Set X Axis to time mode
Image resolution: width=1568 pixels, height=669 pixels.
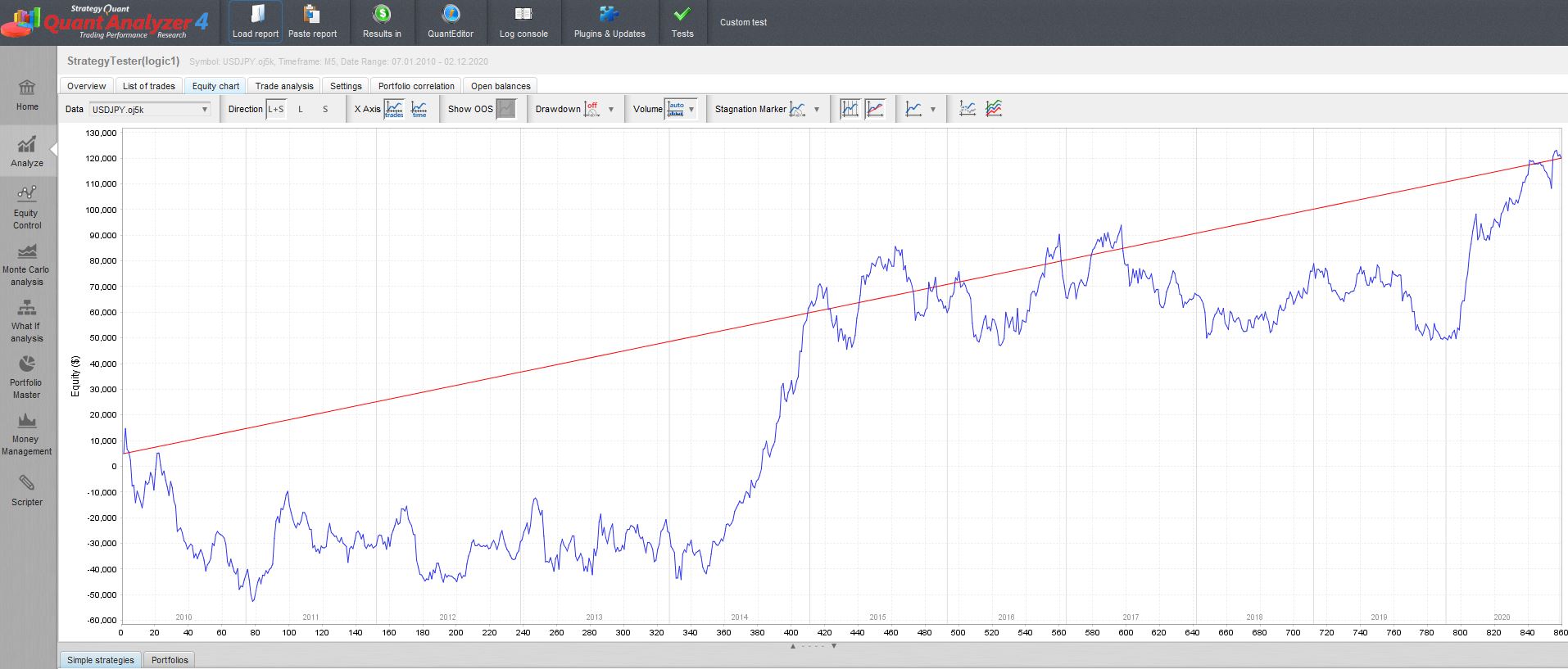coord(419,109)
